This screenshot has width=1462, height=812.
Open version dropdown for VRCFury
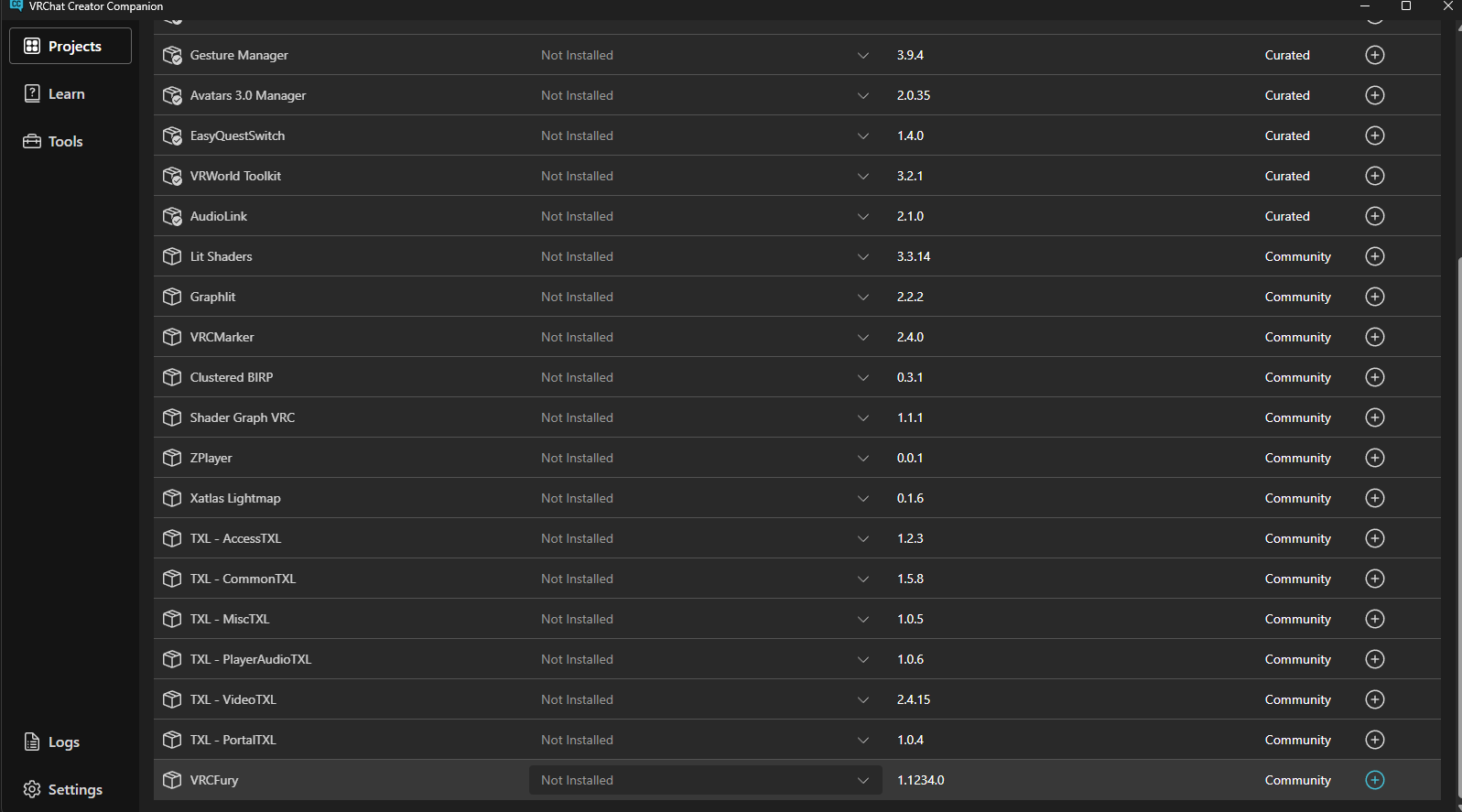(x=706, y=780)
